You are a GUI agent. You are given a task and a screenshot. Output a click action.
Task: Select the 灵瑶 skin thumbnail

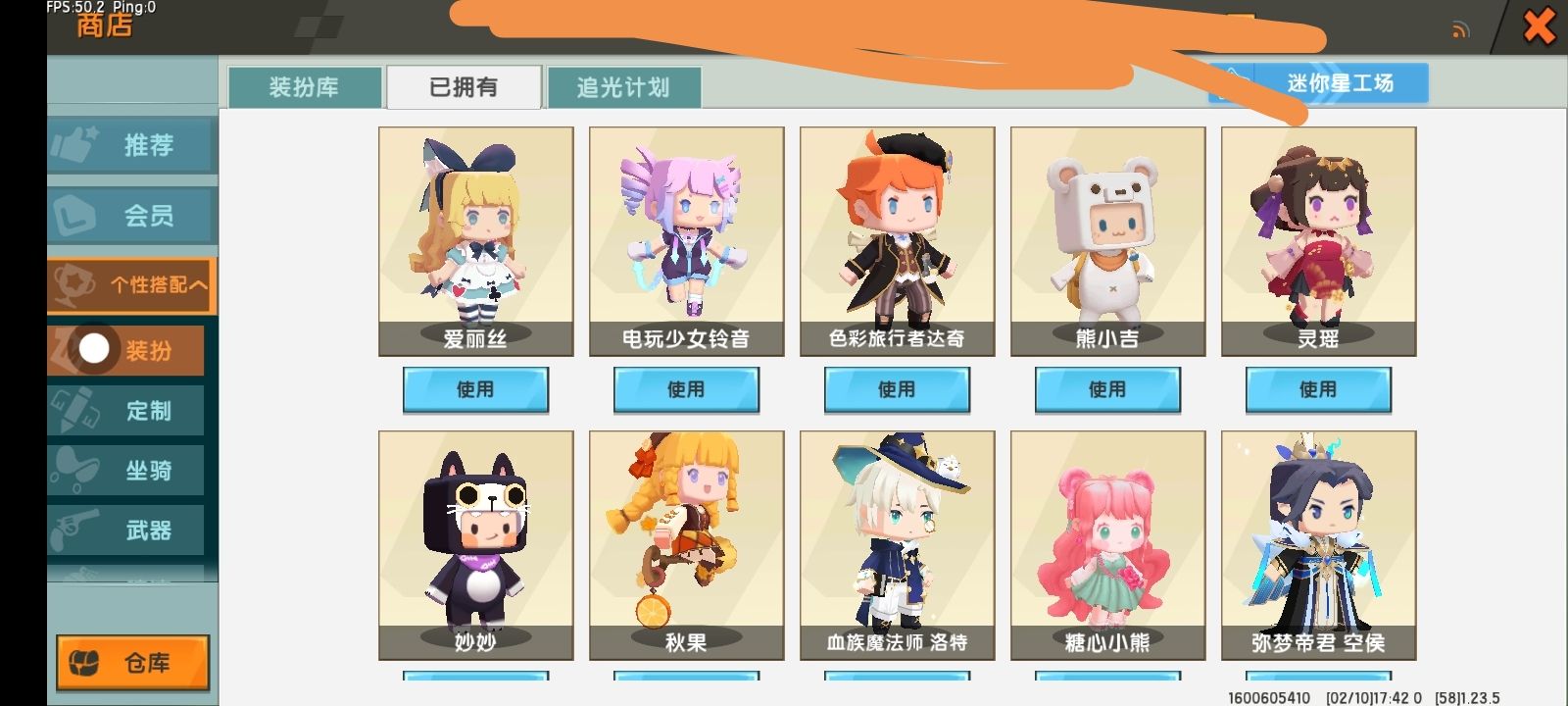pyautogui.click(x=1318, y=241)
